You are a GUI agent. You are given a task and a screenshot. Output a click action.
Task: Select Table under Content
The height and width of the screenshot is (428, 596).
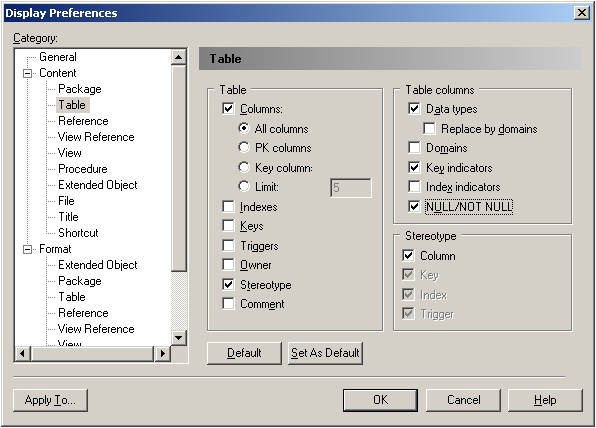[x=72, y=105]
